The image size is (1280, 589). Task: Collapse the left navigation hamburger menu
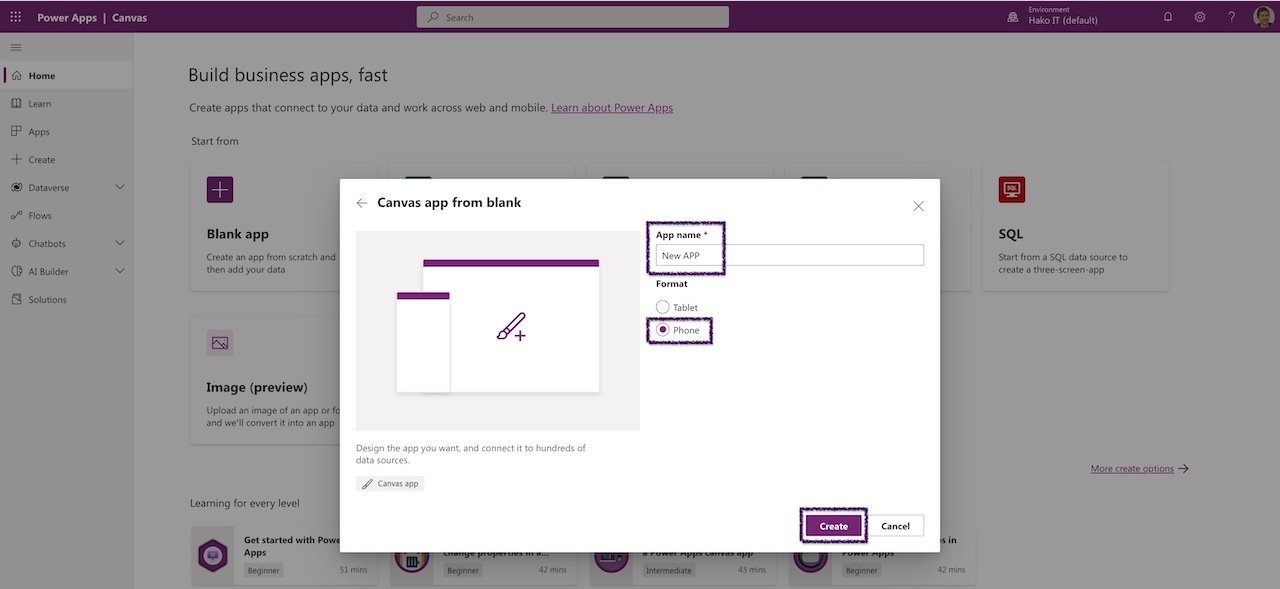[16, 47]
